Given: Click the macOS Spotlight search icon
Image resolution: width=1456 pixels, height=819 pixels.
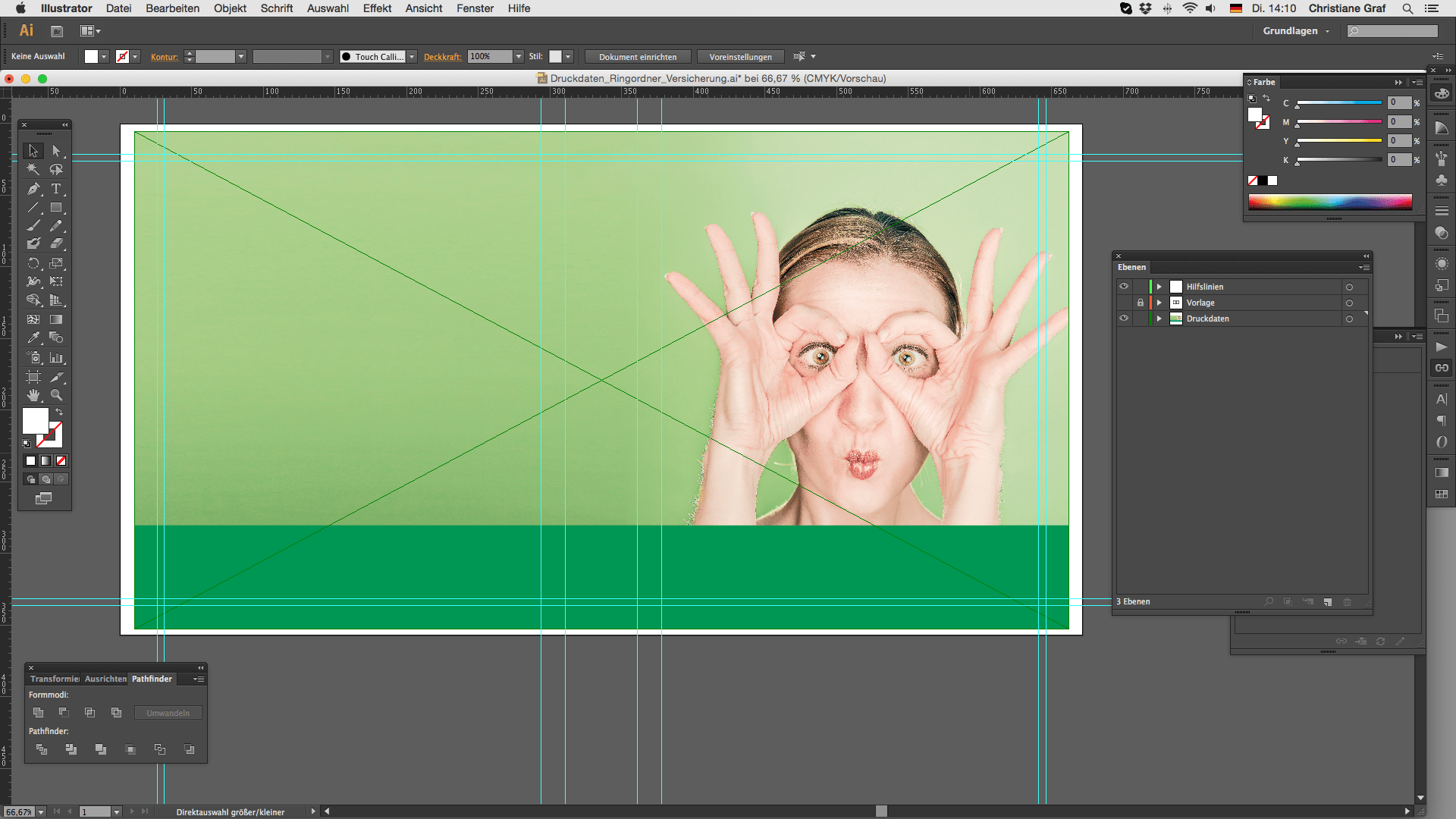Looking at the screenshot, I should click(1407, 8).
